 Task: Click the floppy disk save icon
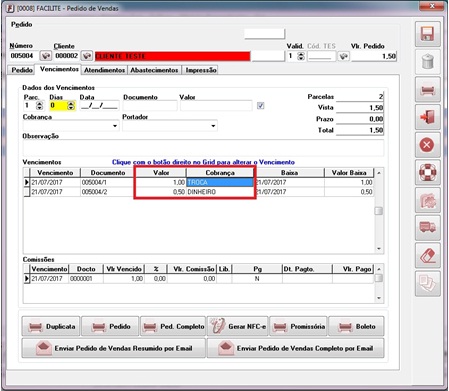click(x=428, y=34)
